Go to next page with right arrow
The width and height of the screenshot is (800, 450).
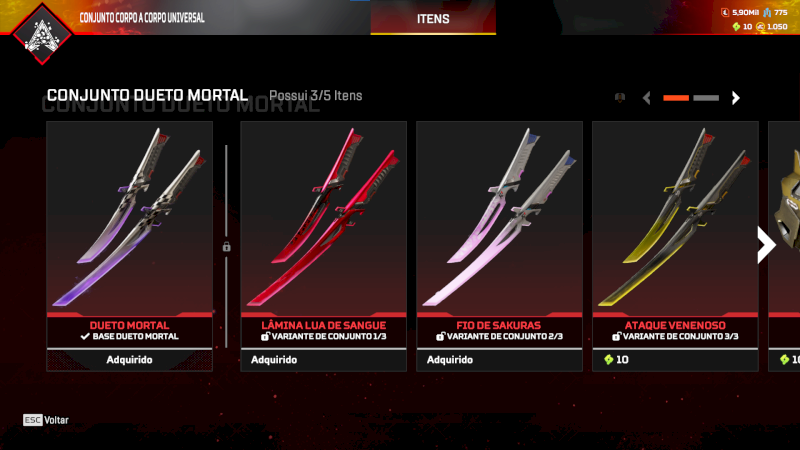coord(735,97)
